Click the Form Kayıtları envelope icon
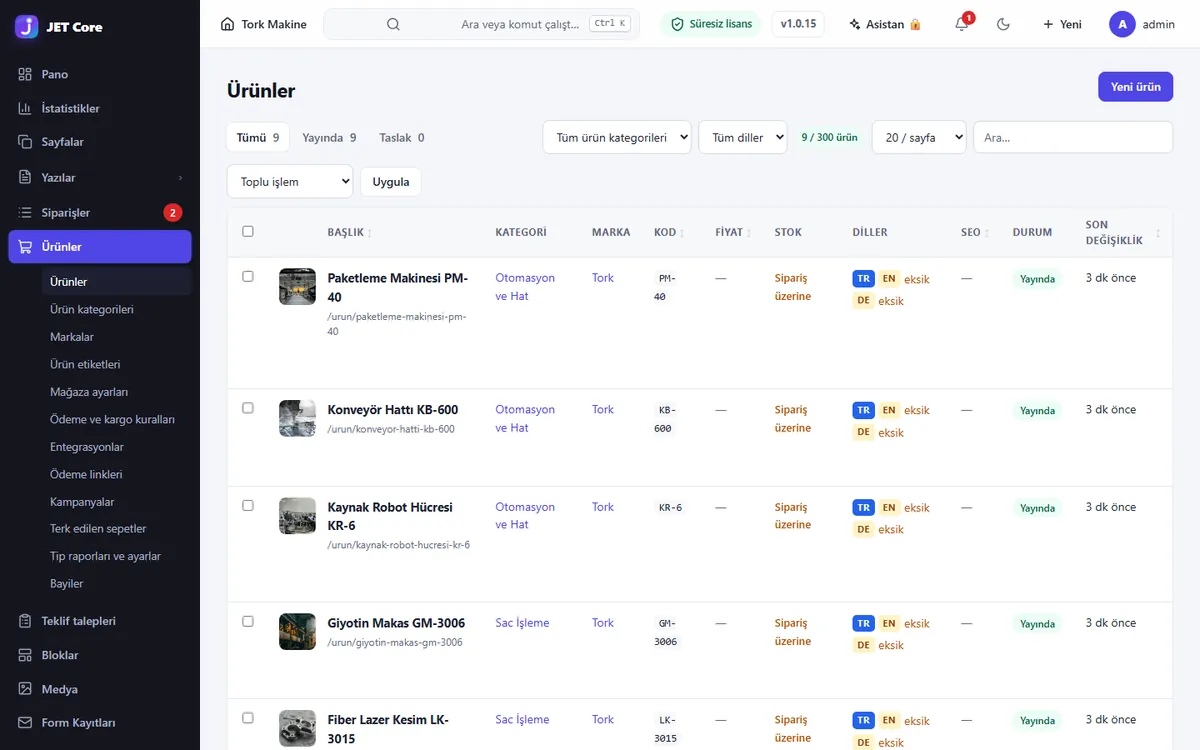1200x750 pixels. [25, 723]
